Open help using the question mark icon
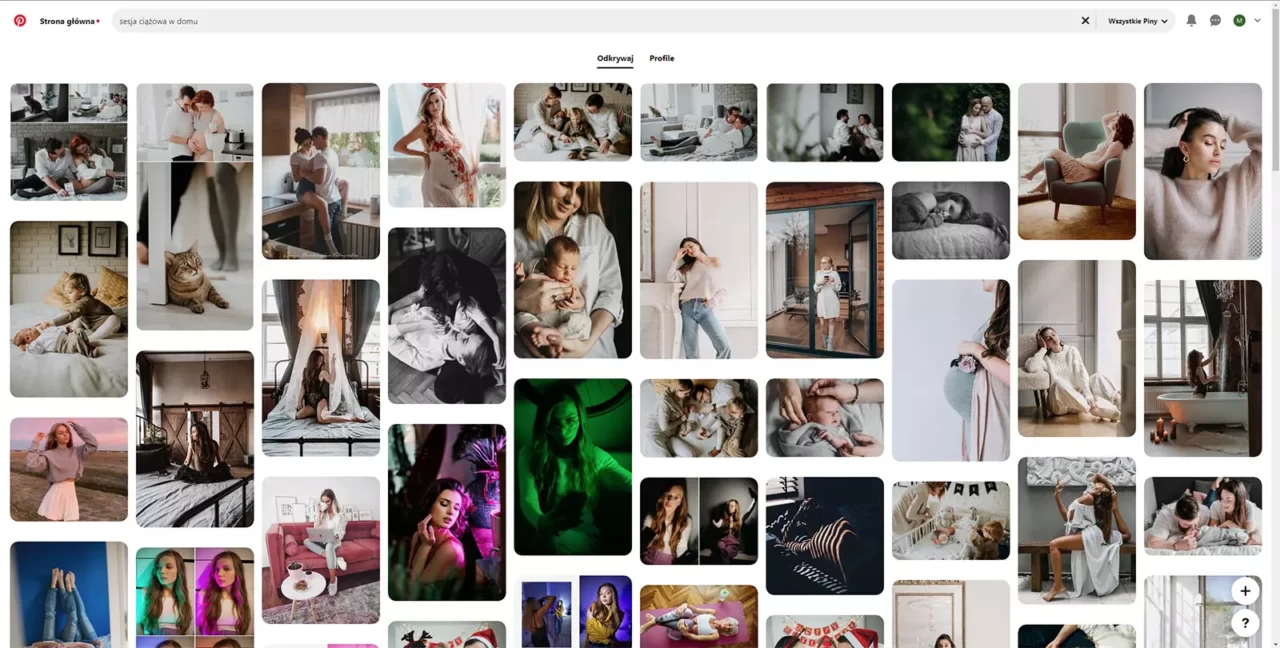1280x648 pixels. click(x=1245, y=623)
